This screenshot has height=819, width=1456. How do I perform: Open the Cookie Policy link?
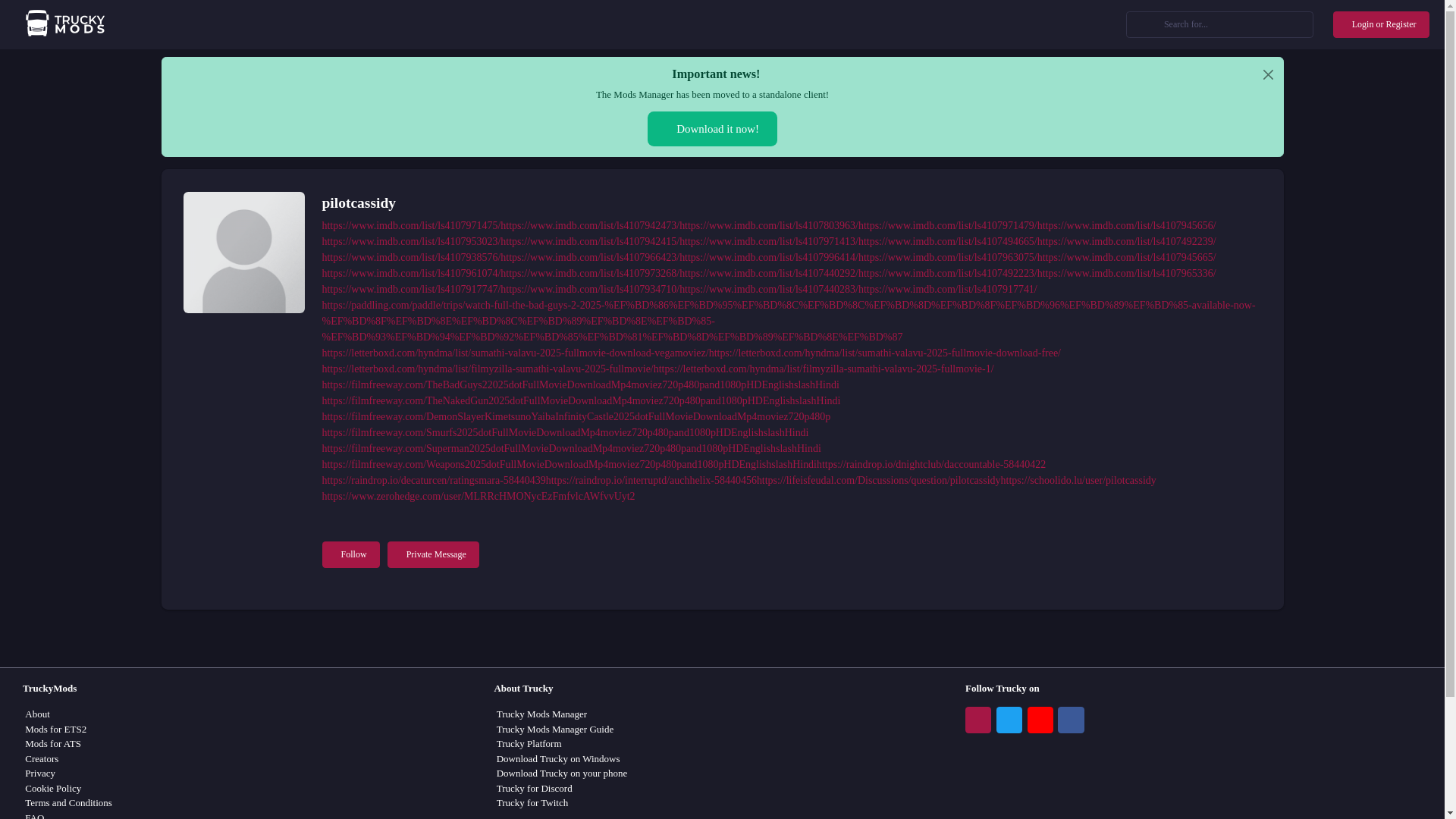pos(53,789)
